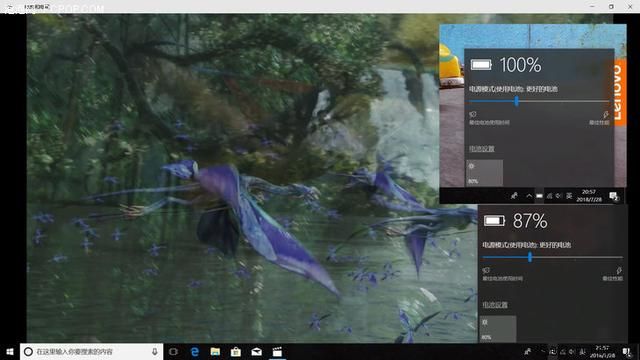Click the battery icon beside 87%
Image resolution: width=640 pixels, height=360 pixels.
coord(494,221)
